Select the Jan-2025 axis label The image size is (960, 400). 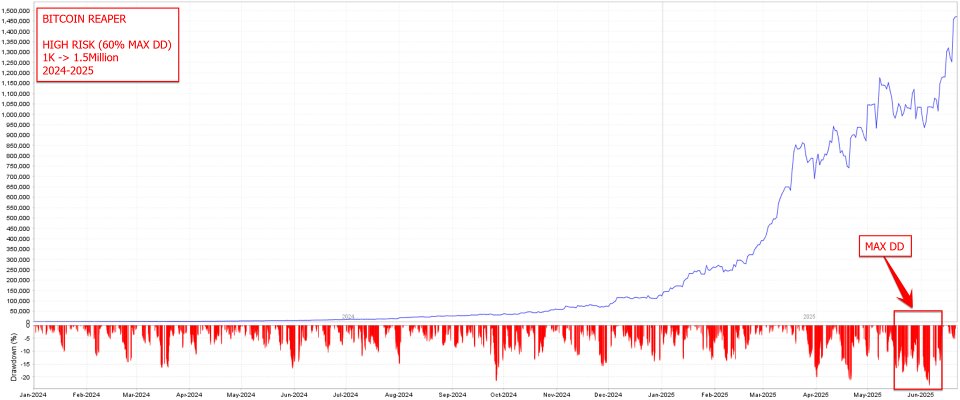point(661,394)
